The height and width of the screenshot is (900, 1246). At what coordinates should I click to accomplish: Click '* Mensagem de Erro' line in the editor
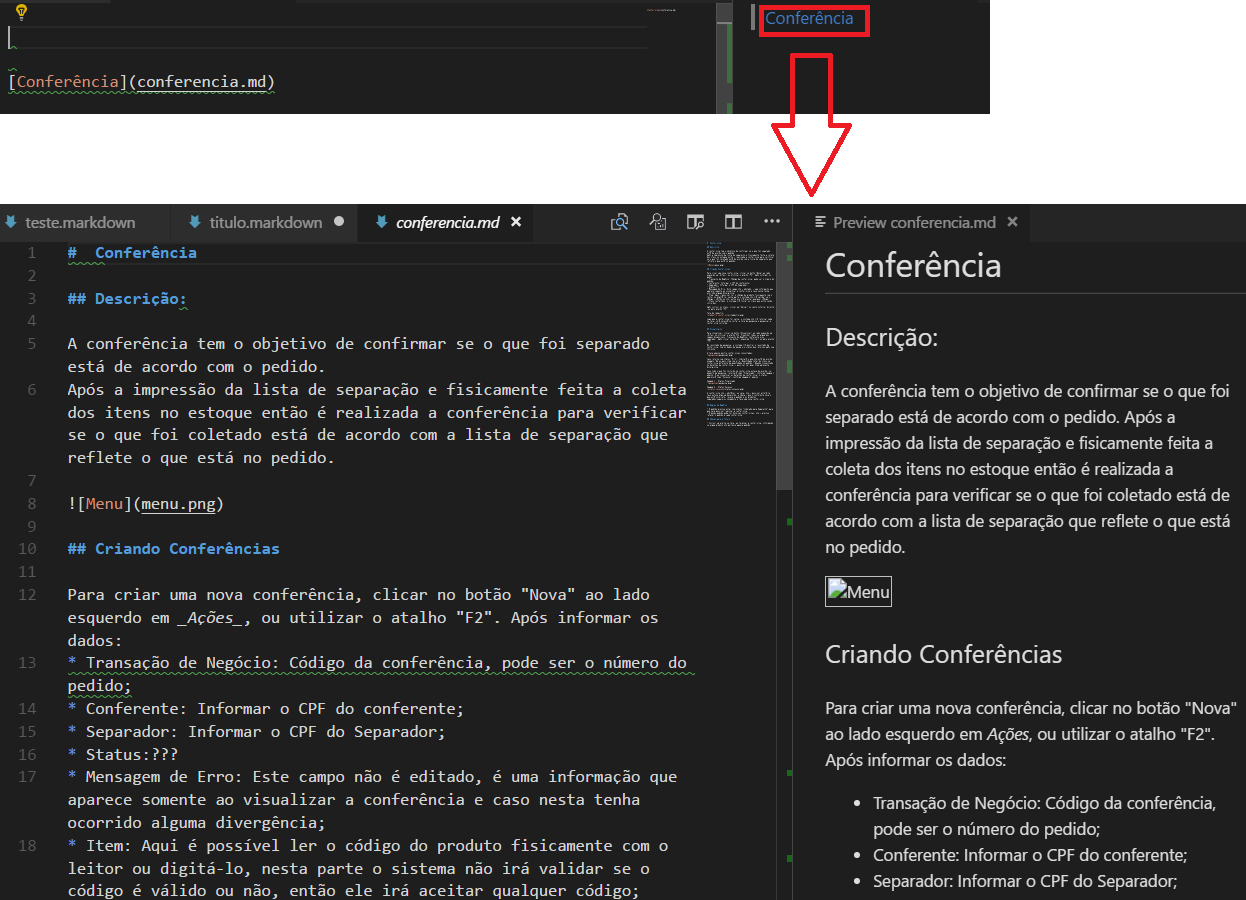tap(372, 800)
